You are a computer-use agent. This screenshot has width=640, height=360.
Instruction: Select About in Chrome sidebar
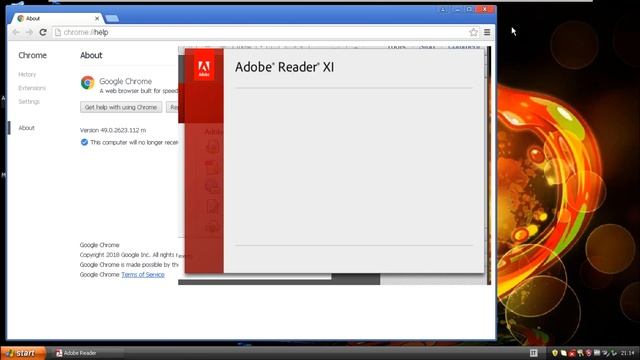[27, 128]
